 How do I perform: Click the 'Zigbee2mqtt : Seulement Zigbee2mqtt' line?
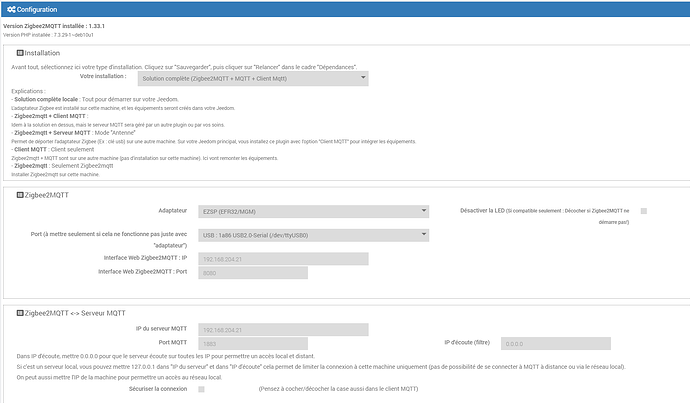62,166
